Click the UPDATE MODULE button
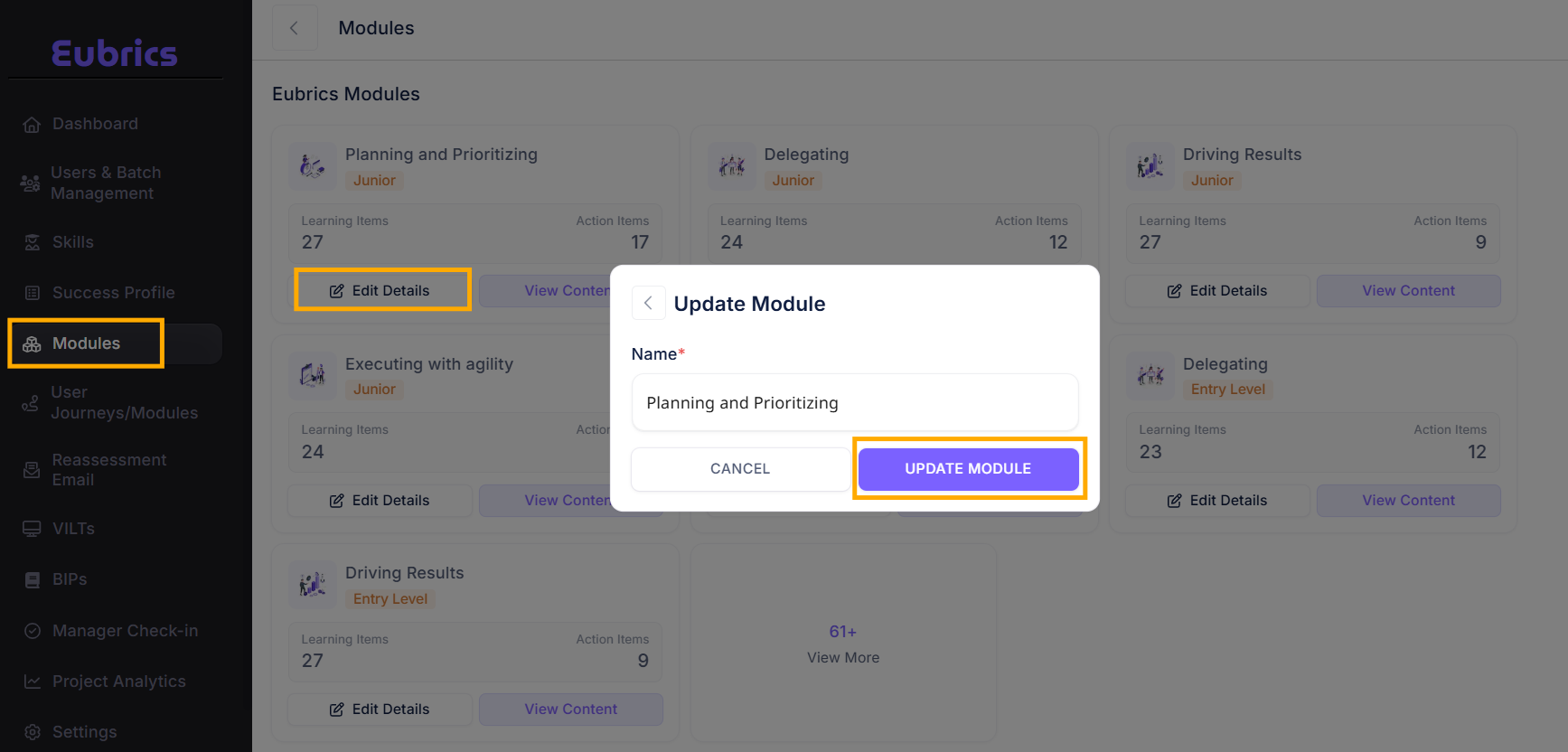This screenshot has height=752, width=1568. pos(968,469)
